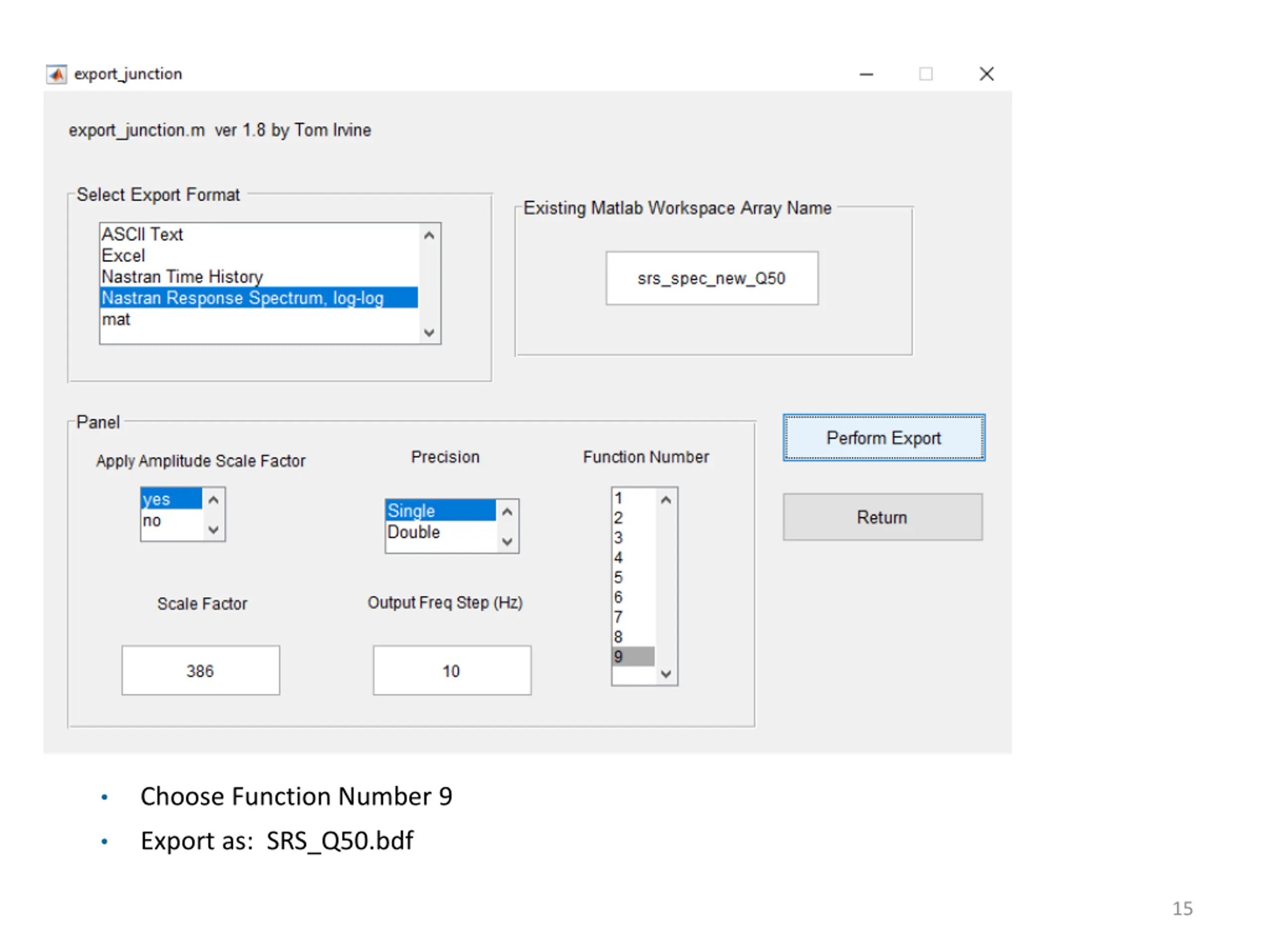The height and width of the screenshot is (952, 1270).
Task: Click the Scale Factor yes/no up arrow
Action: 214,500
